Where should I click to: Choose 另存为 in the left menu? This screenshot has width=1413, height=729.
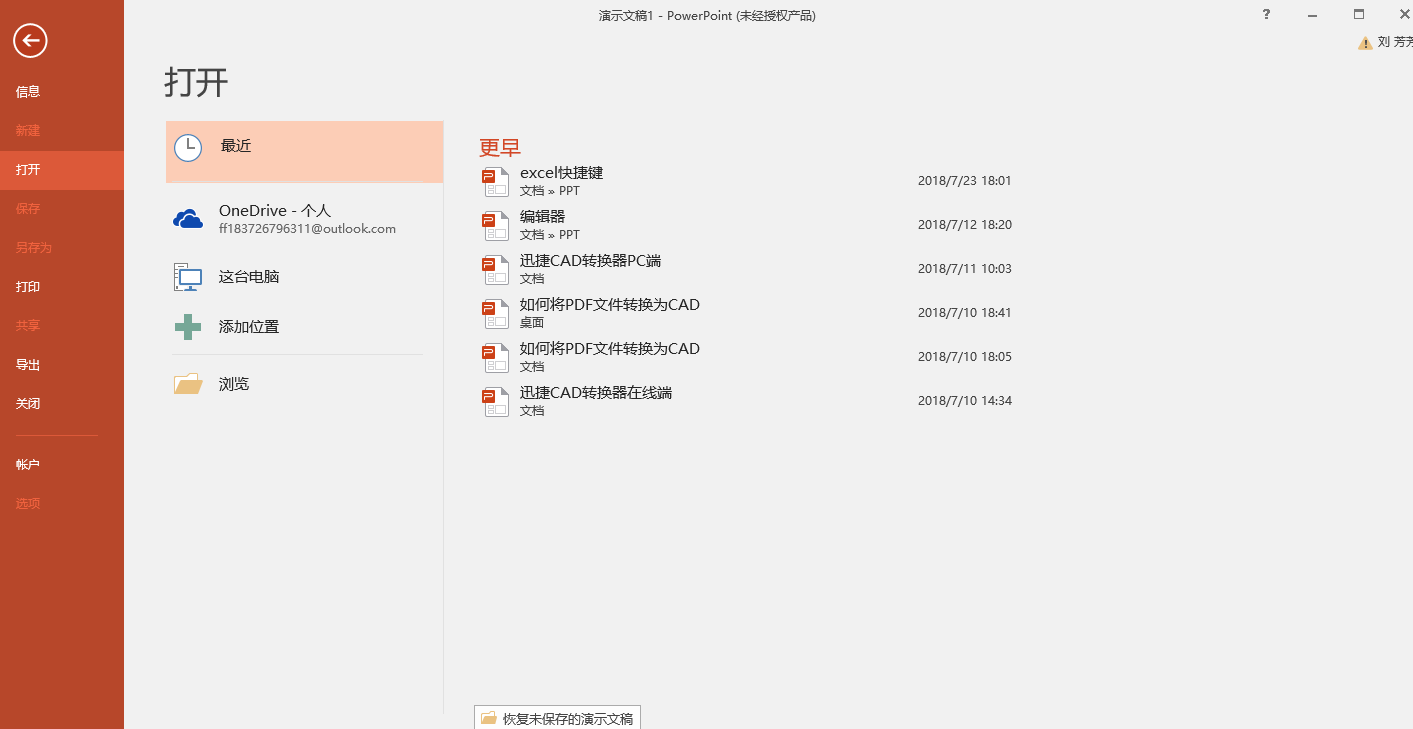(x=62, y=248)
